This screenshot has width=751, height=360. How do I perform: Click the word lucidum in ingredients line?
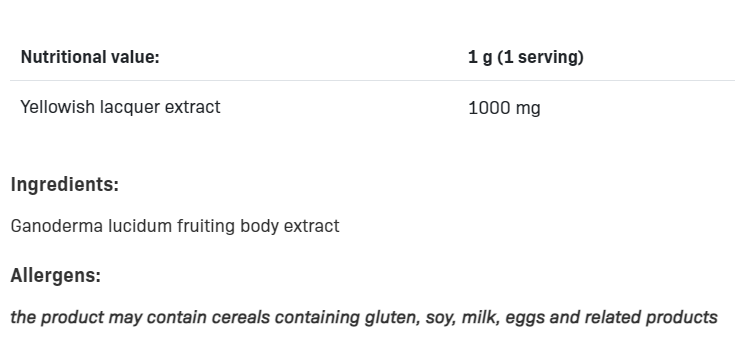(140, 226)
